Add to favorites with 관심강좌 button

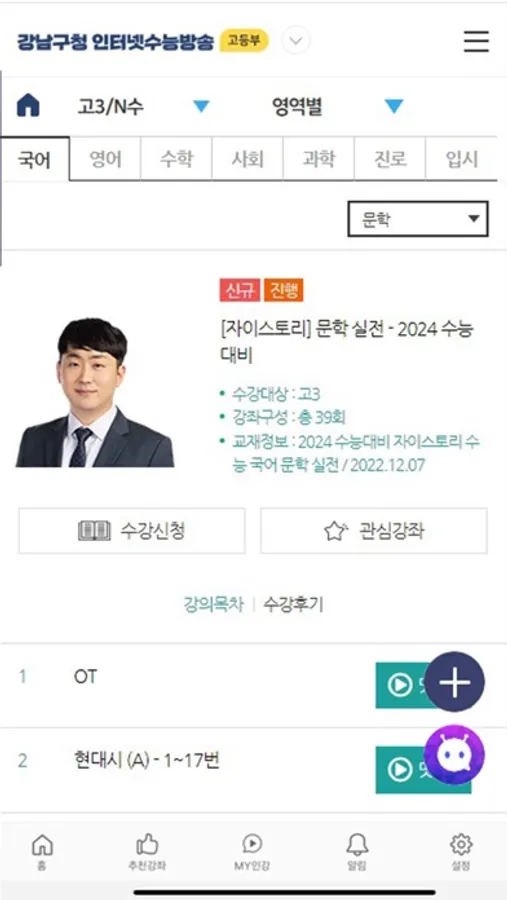click(374, 531)
